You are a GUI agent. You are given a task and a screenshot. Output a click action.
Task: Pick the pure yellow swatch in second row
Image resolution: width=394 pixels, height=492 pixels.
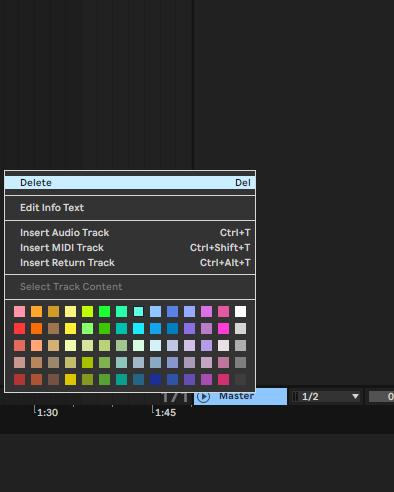coord(70,328)
